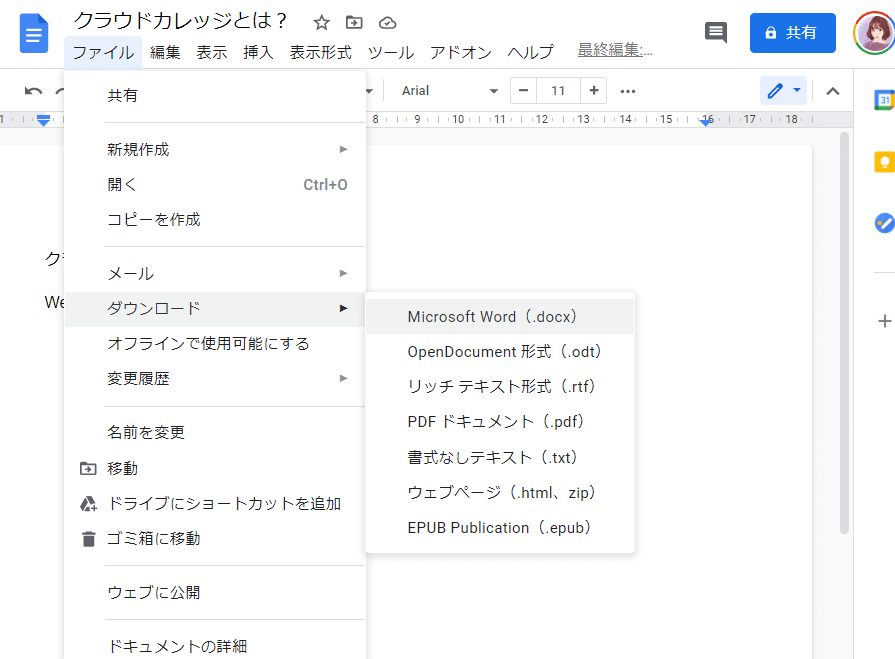This screenshot has width=895, height=659.
Task: Open the editing mode pencil dropdown
Action: (x=783, y=90)
